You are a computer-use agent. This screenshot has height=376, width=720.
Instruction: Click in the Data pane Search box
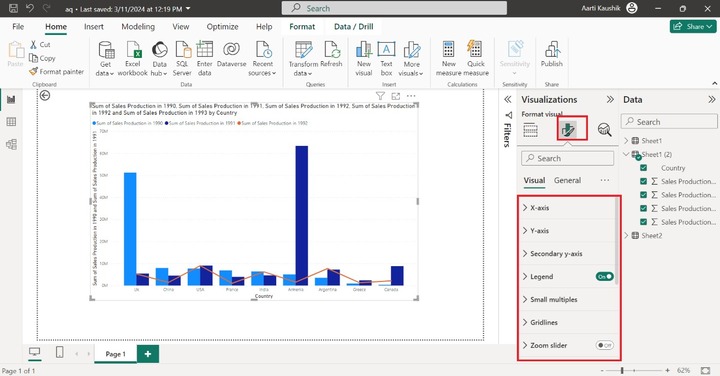point(669,122)
